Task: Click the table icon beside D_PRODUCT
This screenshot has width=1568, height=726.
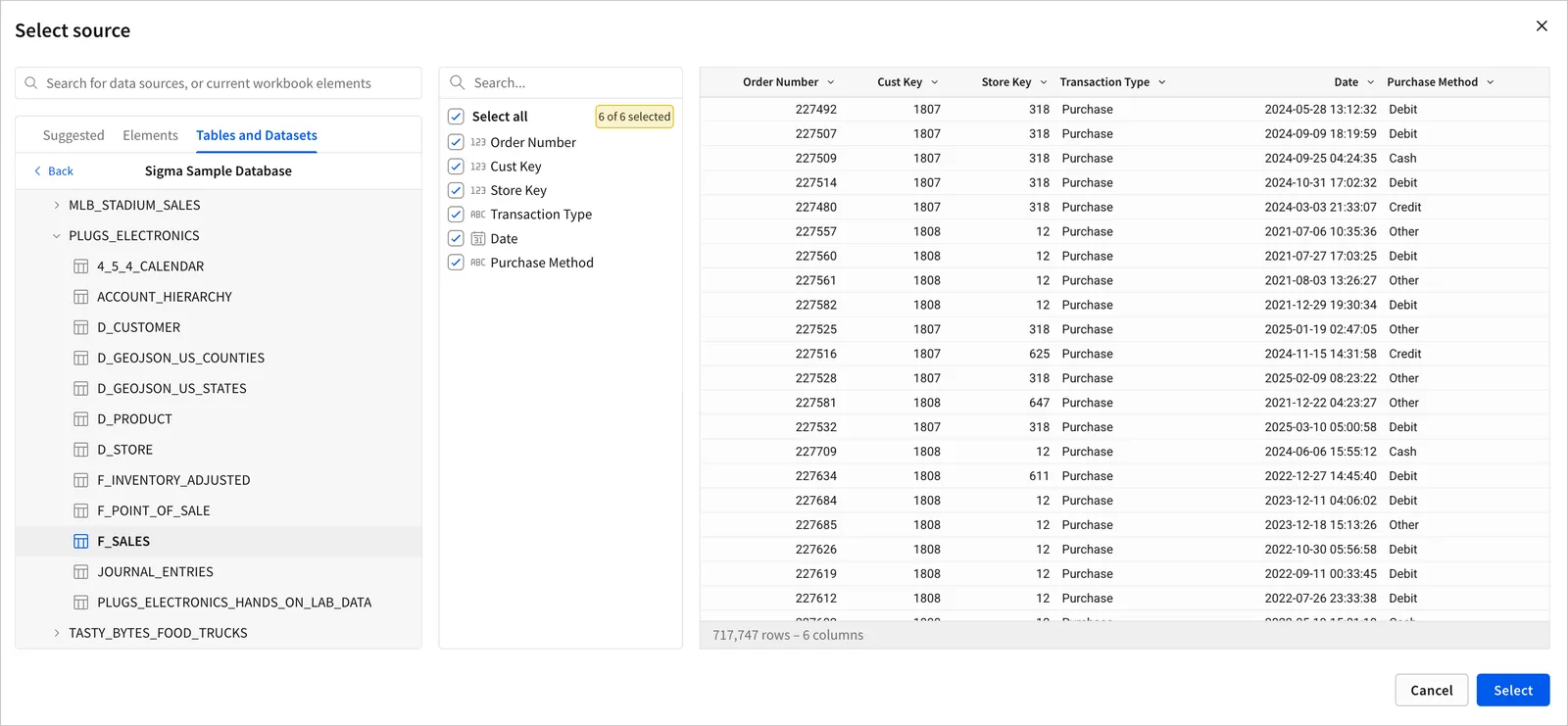Action: [x=81, y=419]
